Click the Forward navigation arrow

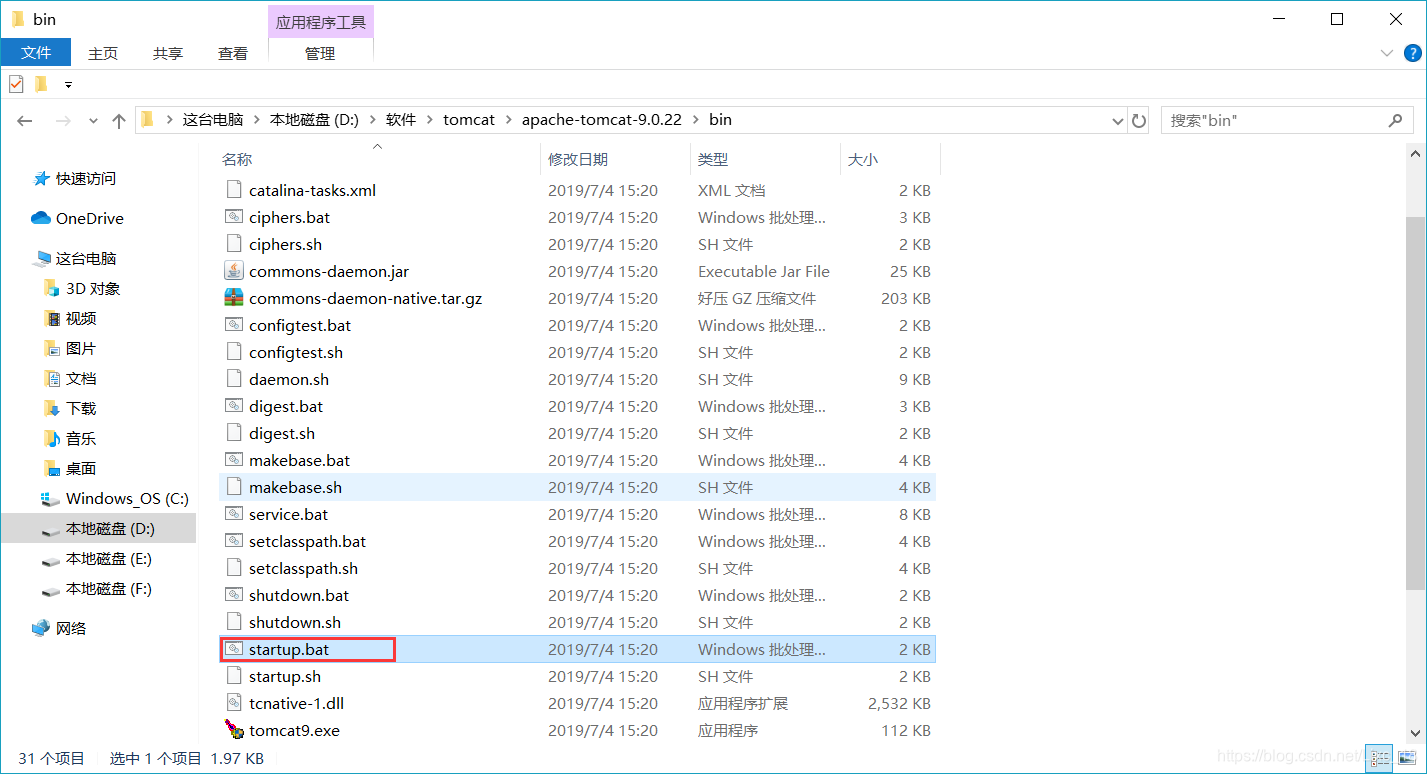pyautogui.click(x=63, y=120)
